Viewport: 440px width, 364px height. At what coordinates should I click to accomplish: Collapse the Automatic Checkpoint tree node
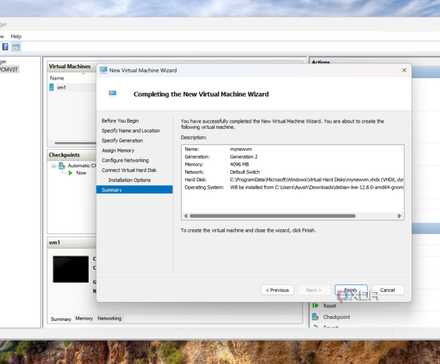(54, 166)
